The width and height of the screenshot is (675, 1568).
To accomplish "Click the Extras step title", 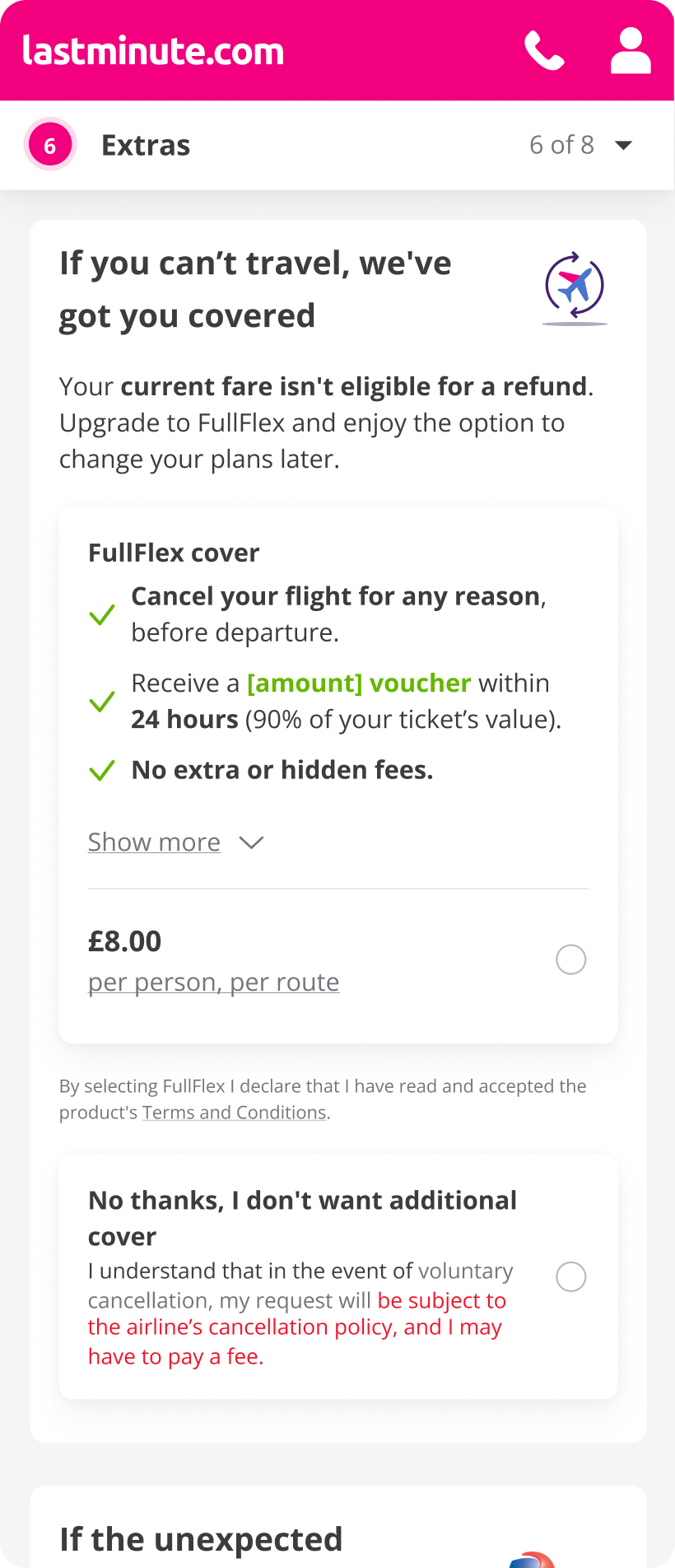I will [x=146, y=145].
